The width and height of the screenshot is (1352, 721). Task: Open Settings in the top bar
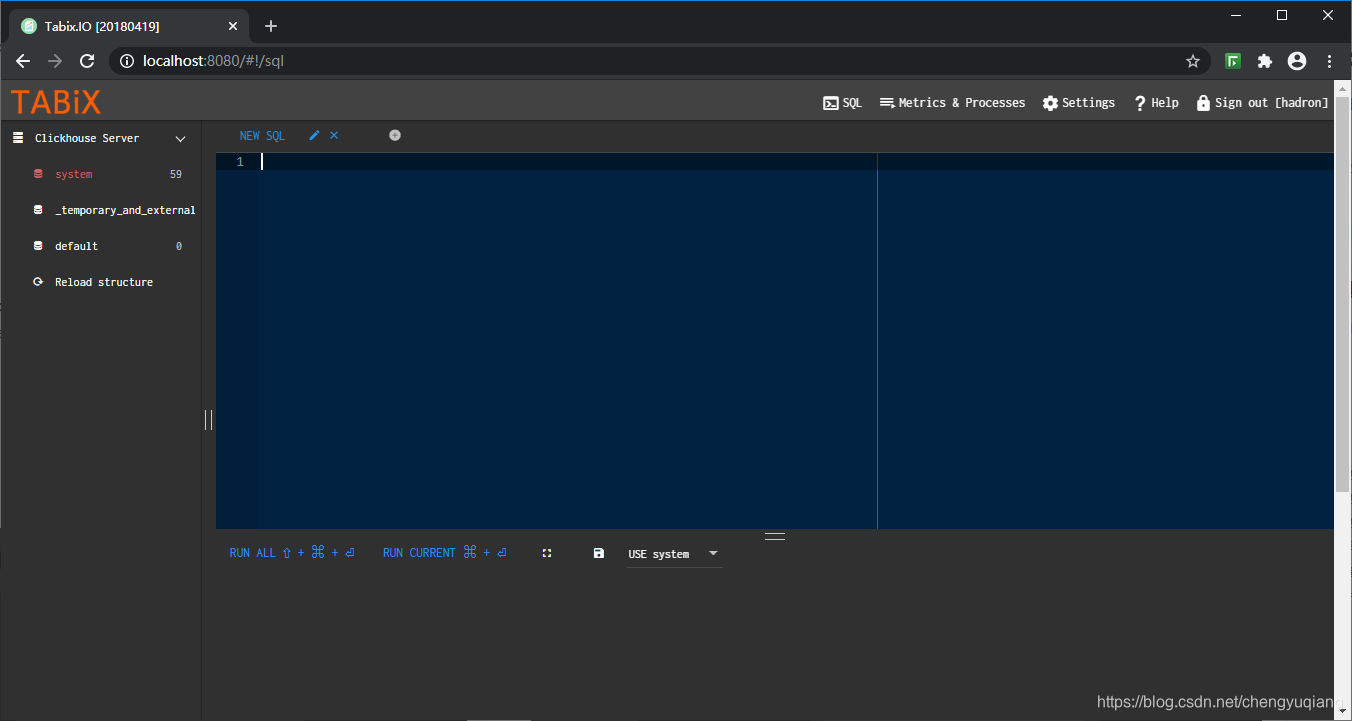click(1078, 103)
